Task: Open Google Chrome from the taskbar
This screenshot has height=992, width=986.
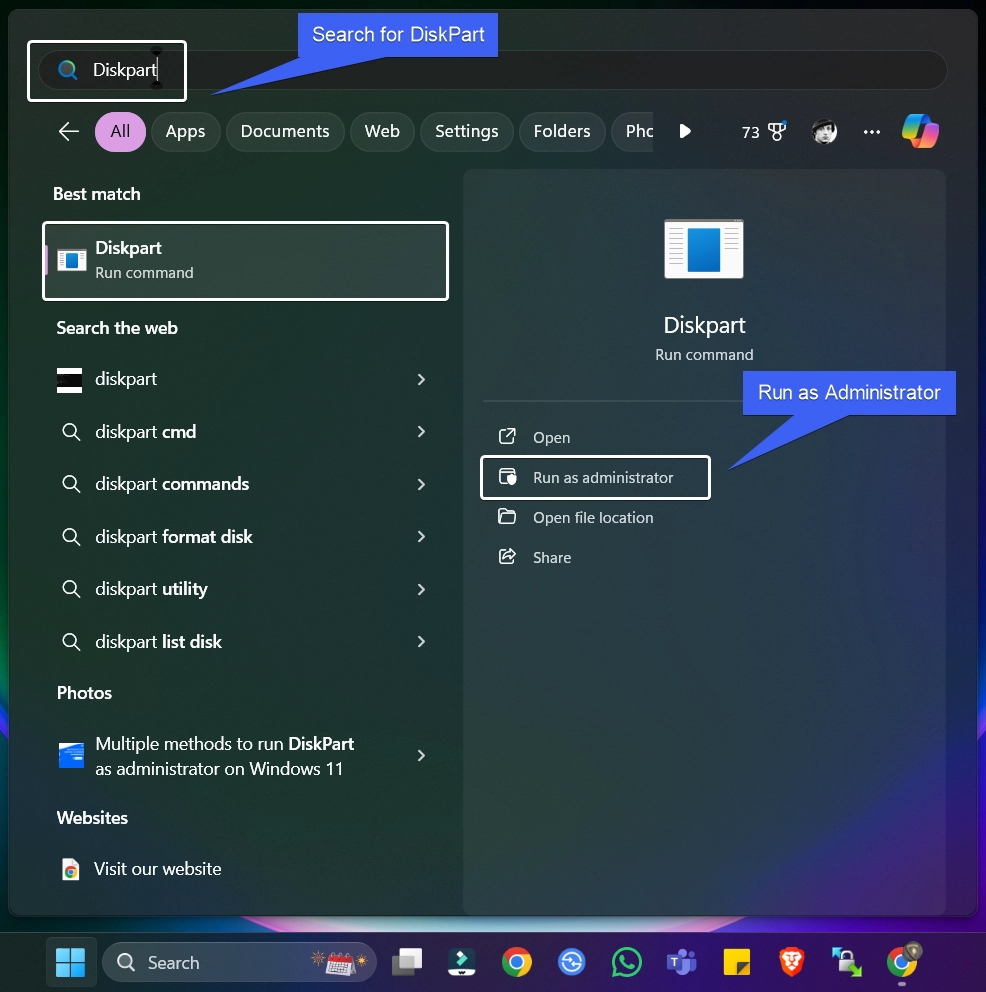Action: tap(517, 962)
